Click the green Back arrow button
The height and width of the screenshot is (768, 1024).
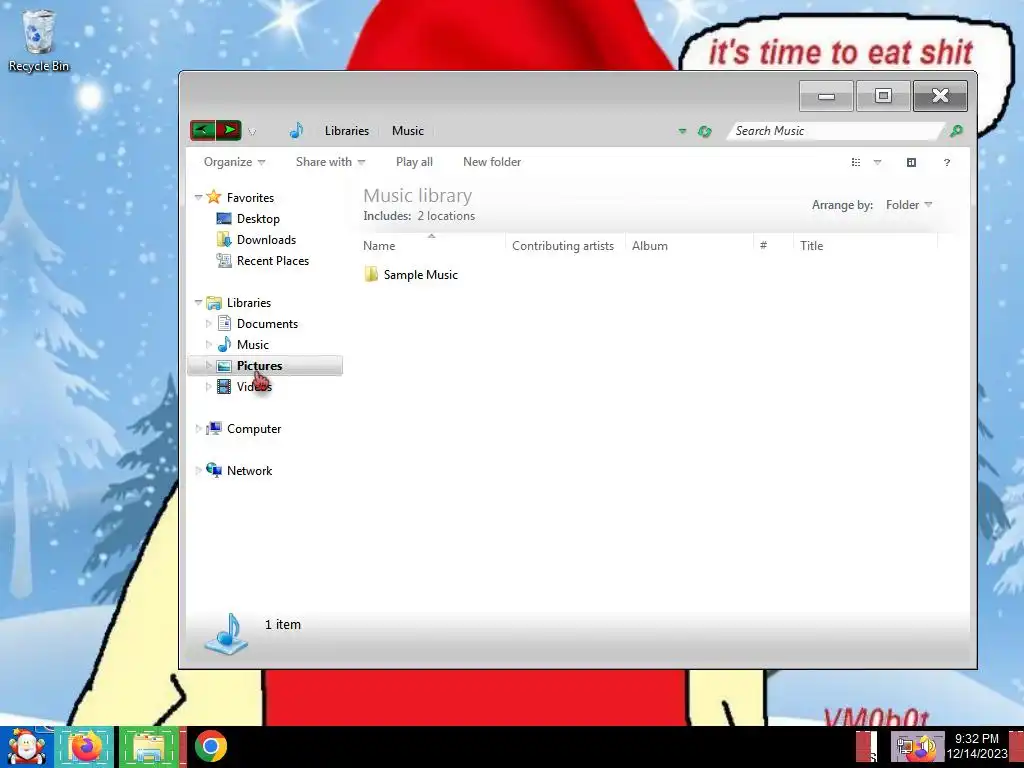point(202,130)
